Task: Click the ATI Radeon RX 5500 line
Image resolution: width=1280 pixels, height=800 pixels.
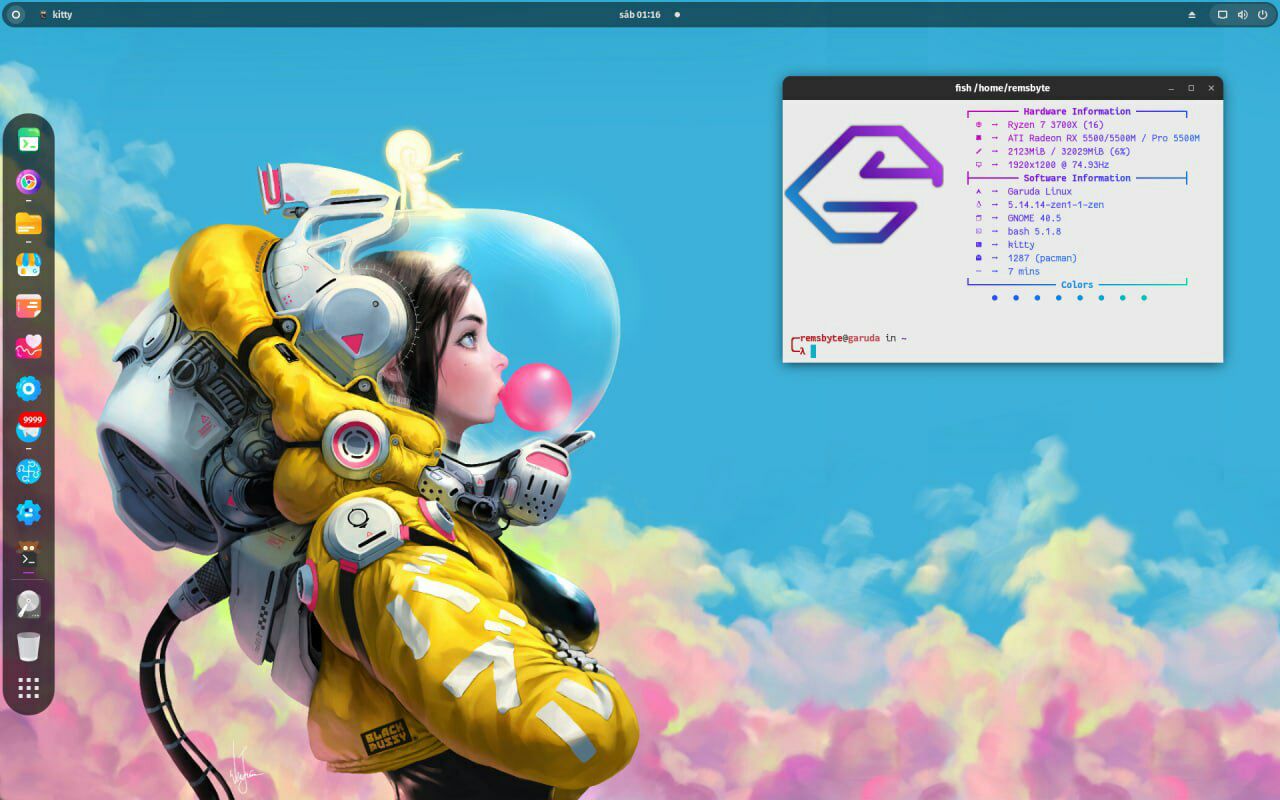Action: 1103,138
